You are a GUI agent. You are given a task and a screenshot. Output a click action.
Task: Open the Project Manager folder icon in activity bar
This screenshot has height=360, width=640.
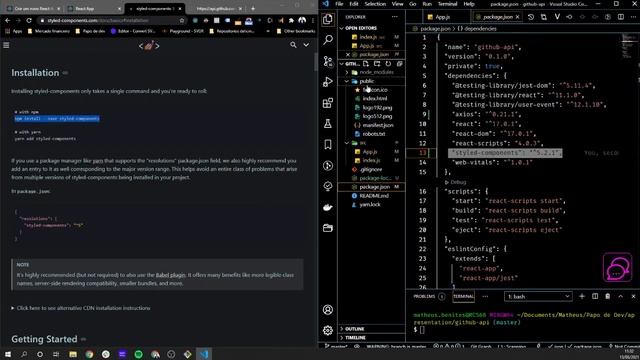point(328,228)
